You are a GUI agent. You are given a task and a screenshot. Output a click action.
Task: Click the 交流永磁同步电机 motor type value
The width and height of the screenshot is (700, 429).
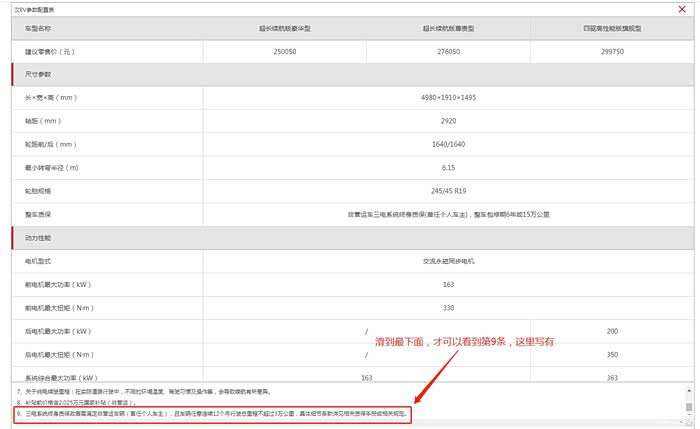coord(448,261)
